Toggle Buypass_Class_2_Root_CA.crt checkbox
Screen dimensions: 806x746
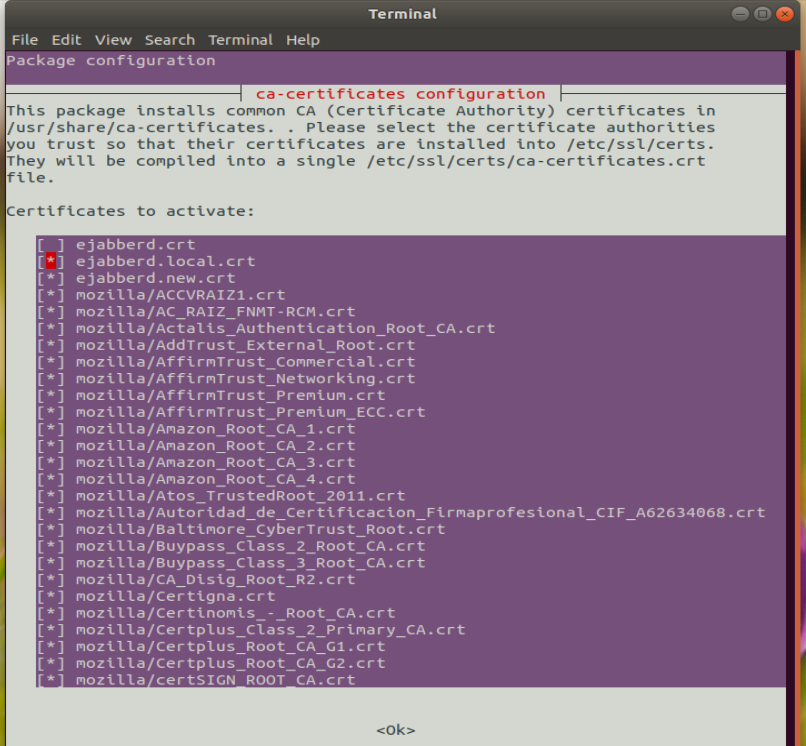coord(51,546)
